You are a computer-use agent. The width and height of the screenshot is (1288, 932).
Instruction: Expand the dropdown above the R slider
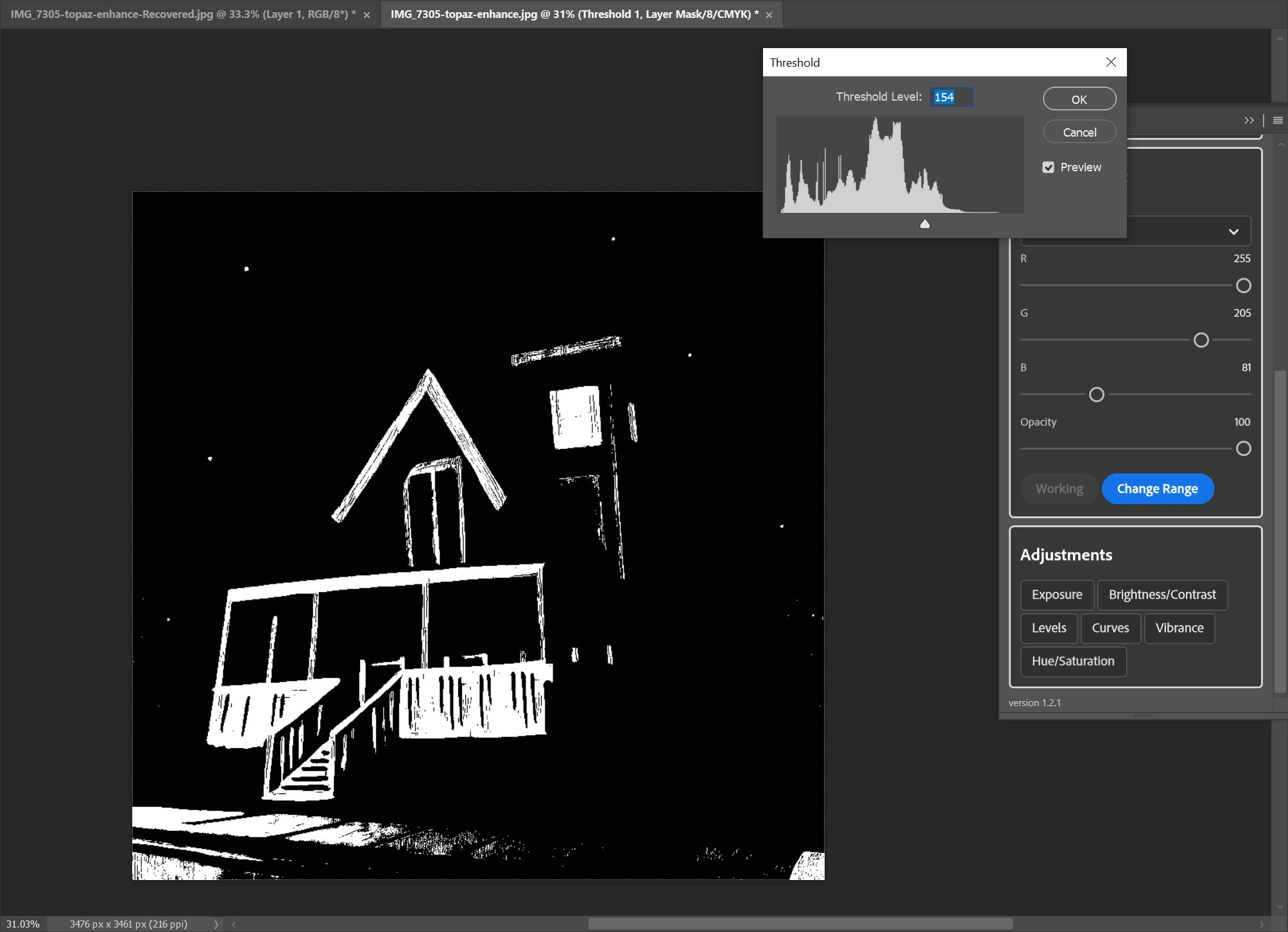point(1233,232)
